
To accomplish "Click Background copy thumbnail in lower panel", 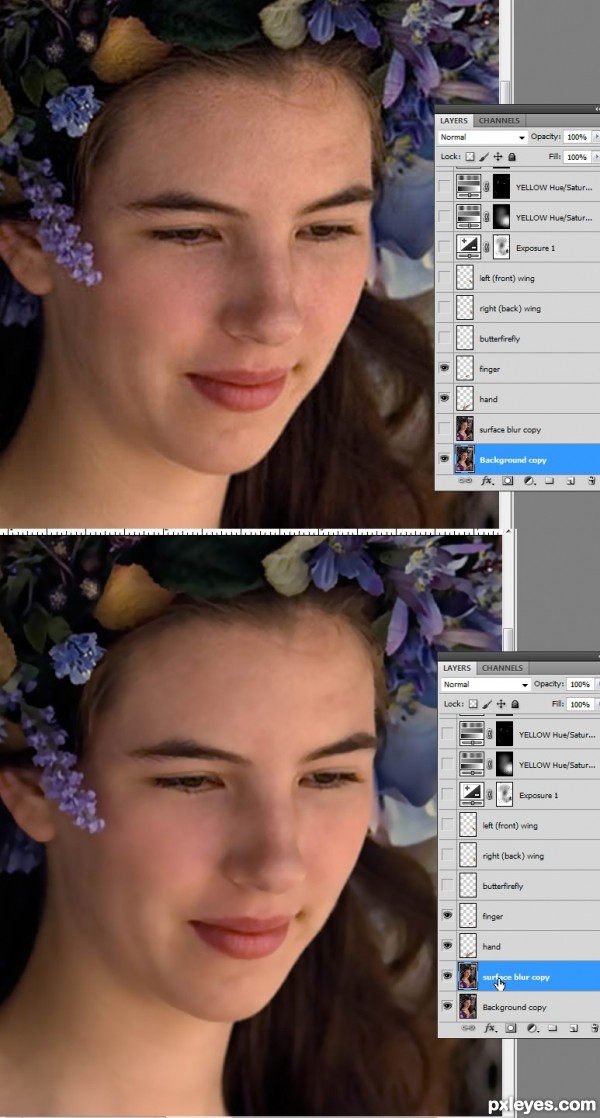I will 468,1007.
